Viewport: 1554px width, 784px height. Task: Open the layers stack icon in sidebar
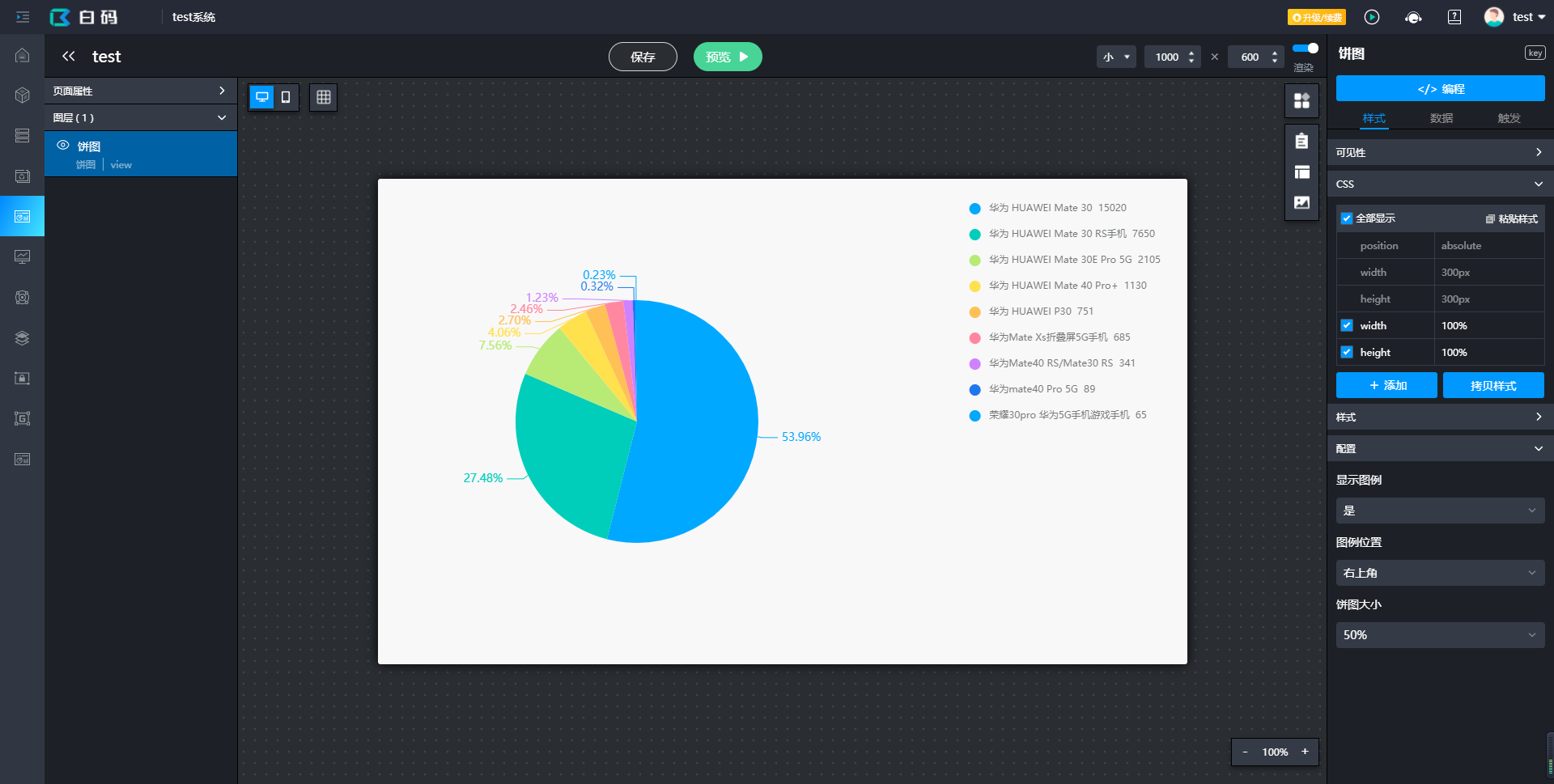[23, 338]
